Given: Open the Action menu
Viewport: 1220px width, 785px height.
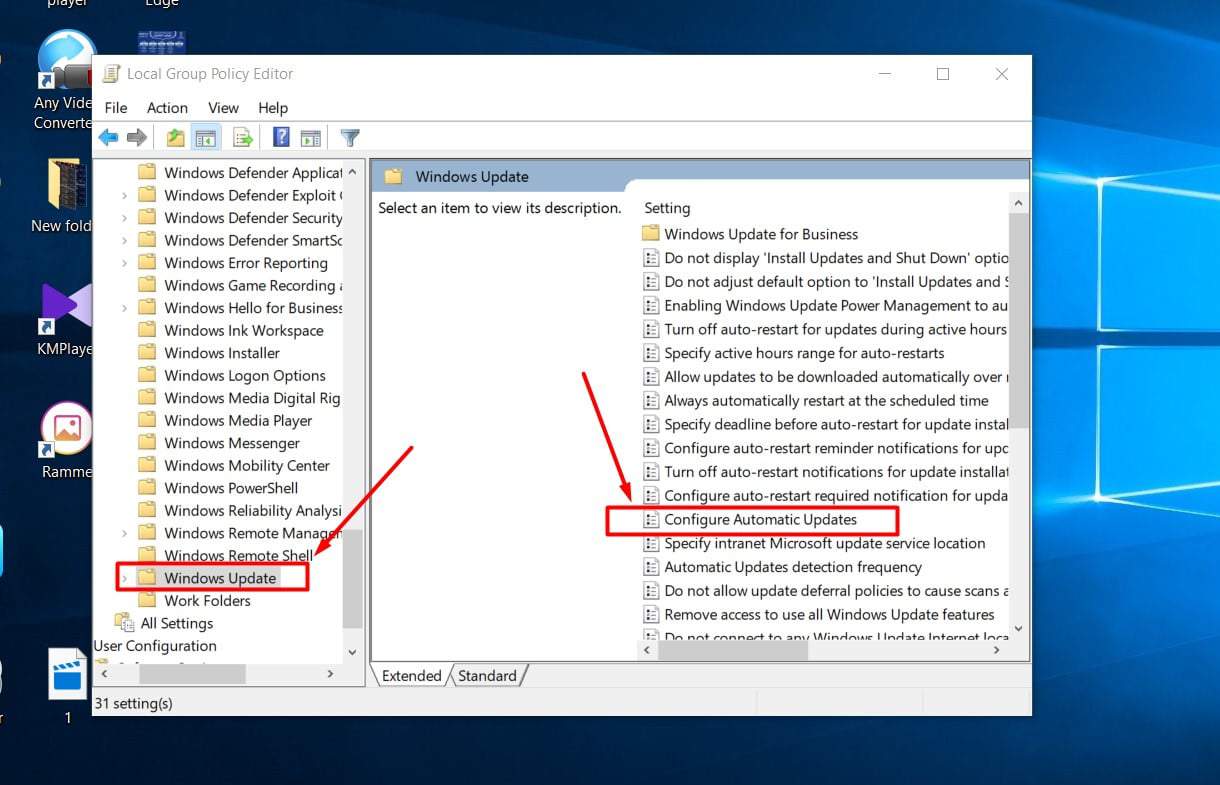Looking at the screenshot, I should pyautogui.click(x=167, y=108).
